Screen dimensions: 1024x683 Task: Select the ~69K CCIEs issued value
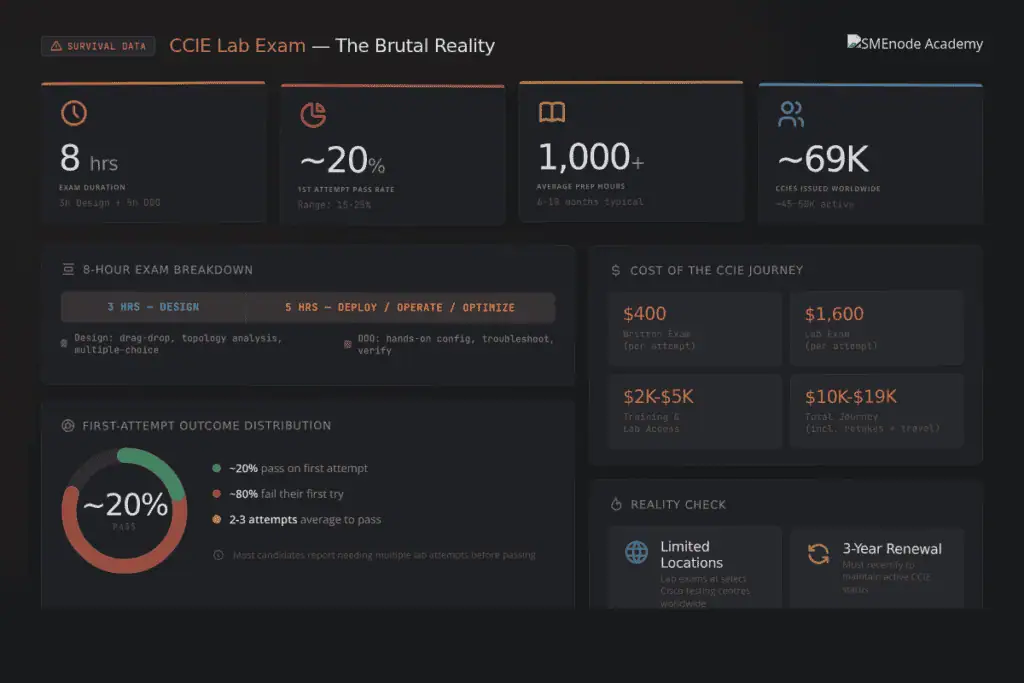pos(823,159)
